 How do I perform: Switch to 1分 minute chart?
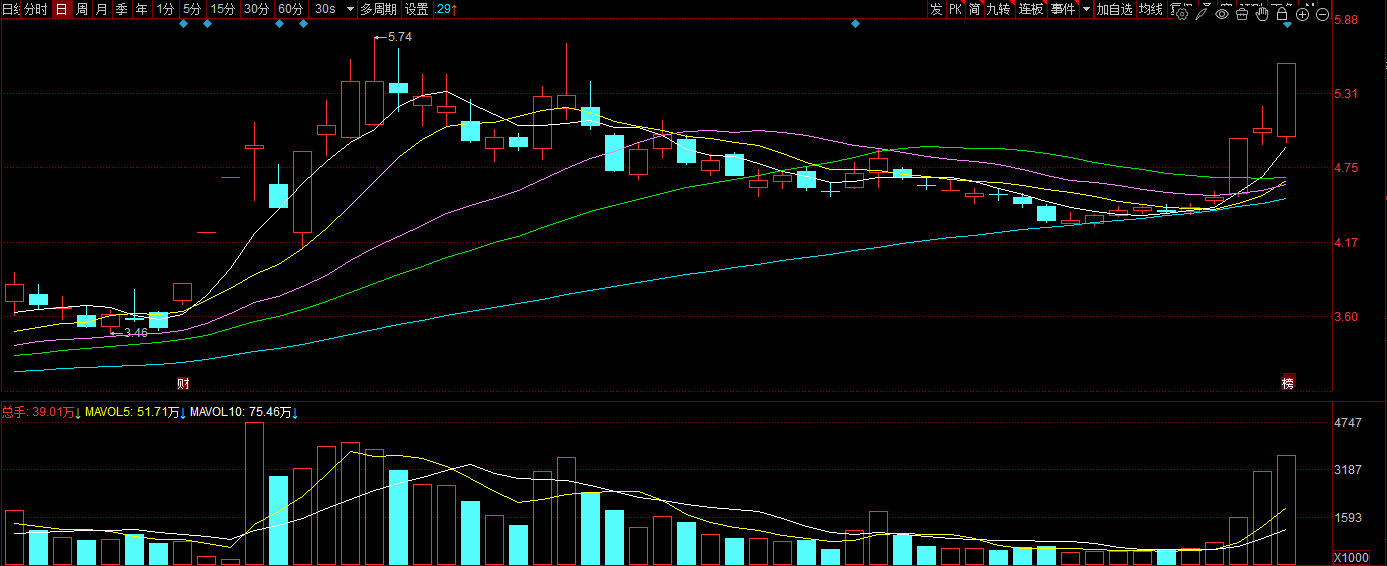point(165,9)
